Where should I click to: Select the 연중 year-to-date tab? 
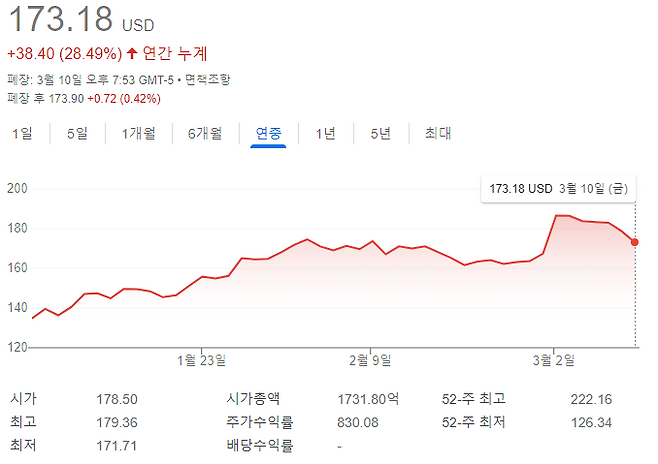pyautogui.click(x=269, y=133)
